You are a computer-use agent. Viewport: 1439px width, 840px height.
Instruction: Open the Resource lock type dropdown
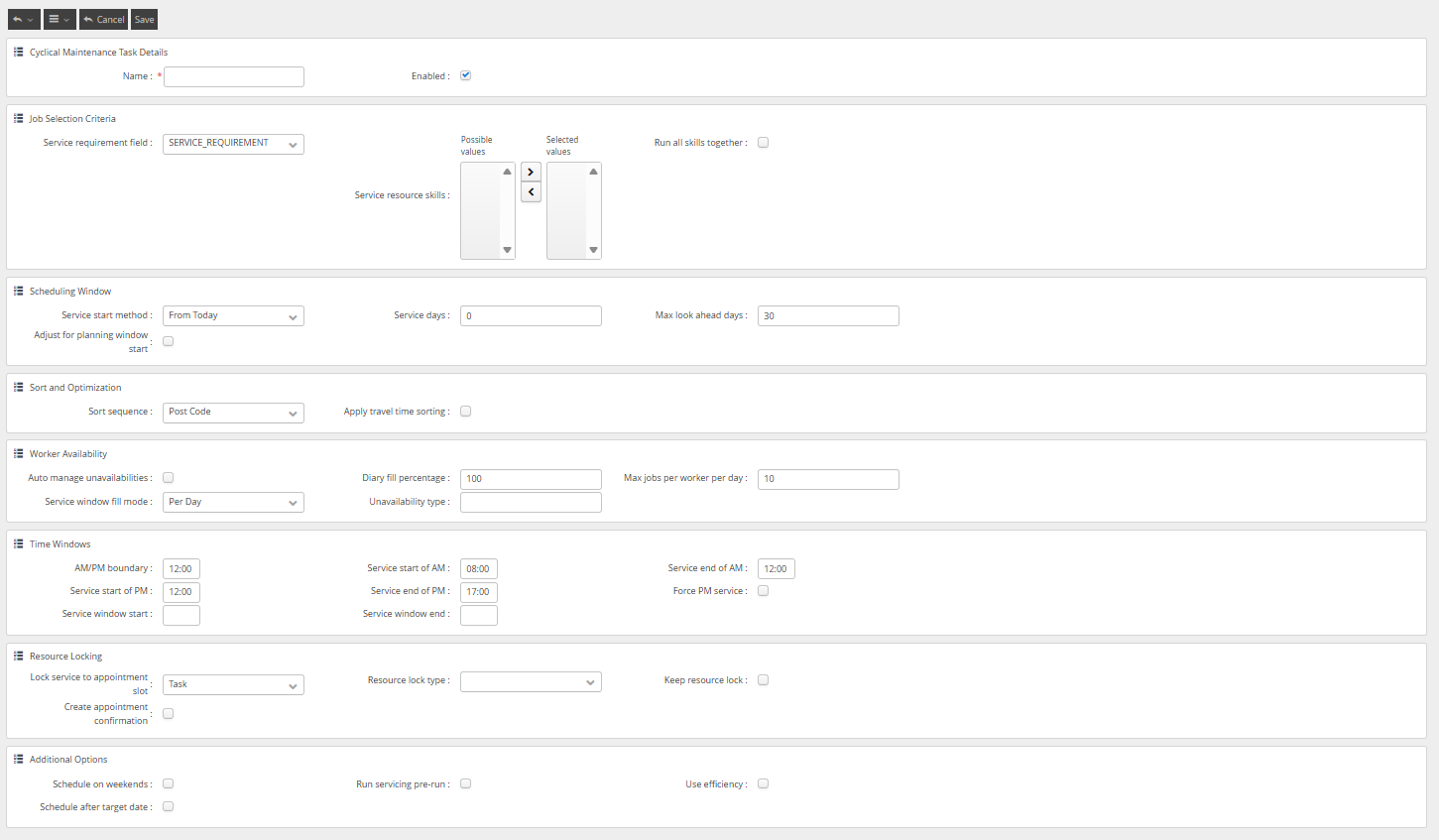[x=531, y=682]
